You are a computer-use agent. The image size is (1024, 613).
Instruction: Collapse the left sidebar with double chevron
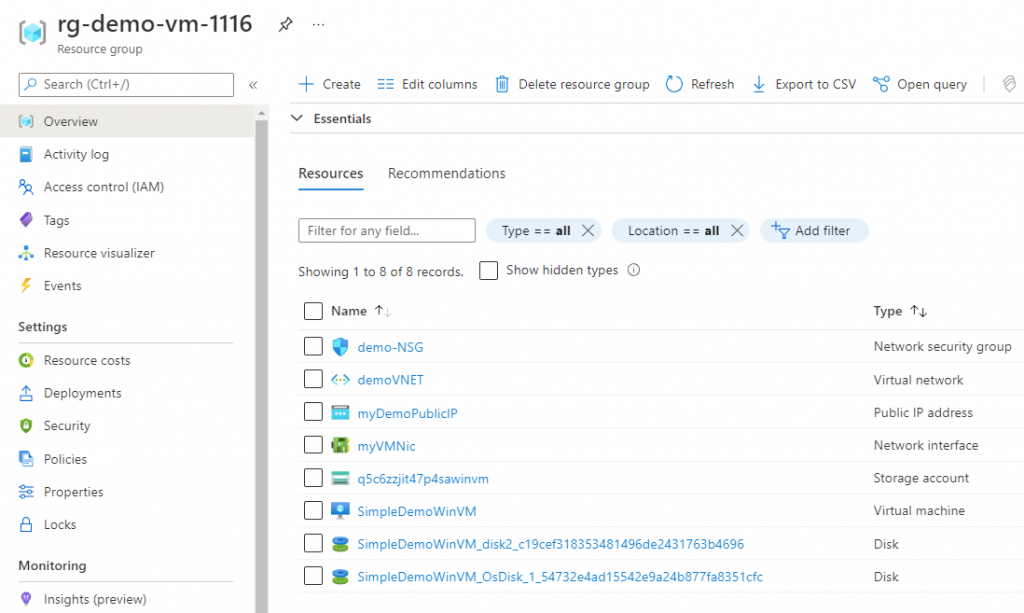click(x=253, y=85)
